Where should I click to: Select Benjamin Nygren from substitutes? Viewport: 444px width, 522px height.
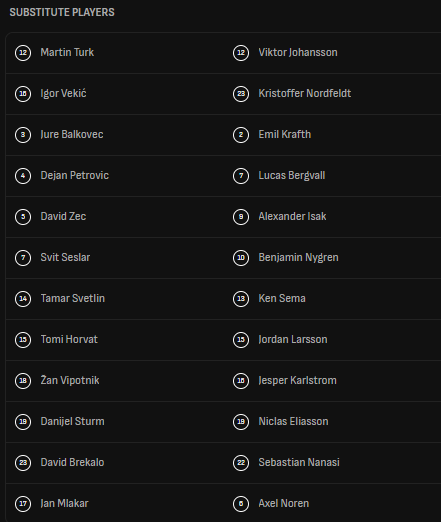(x=298, y=258)
